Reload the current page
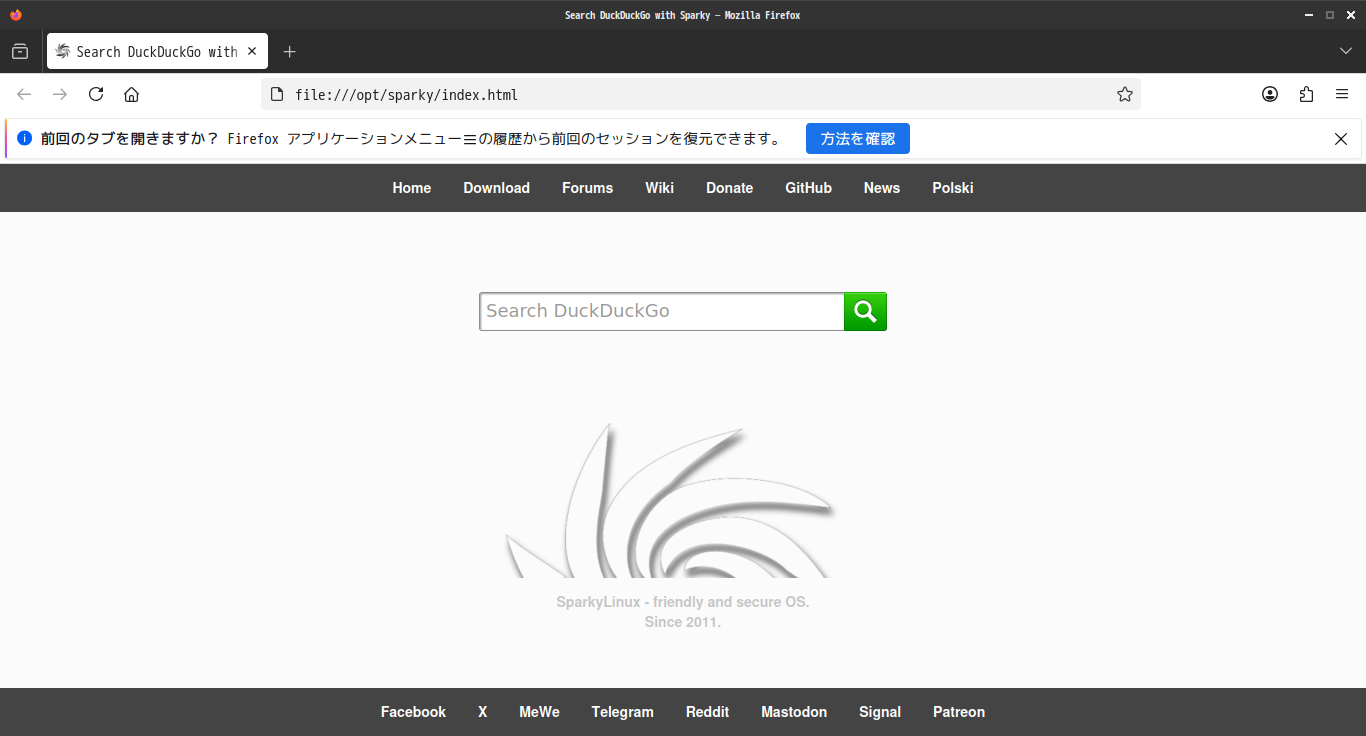The image size is (1366, 736). point(96,95)
